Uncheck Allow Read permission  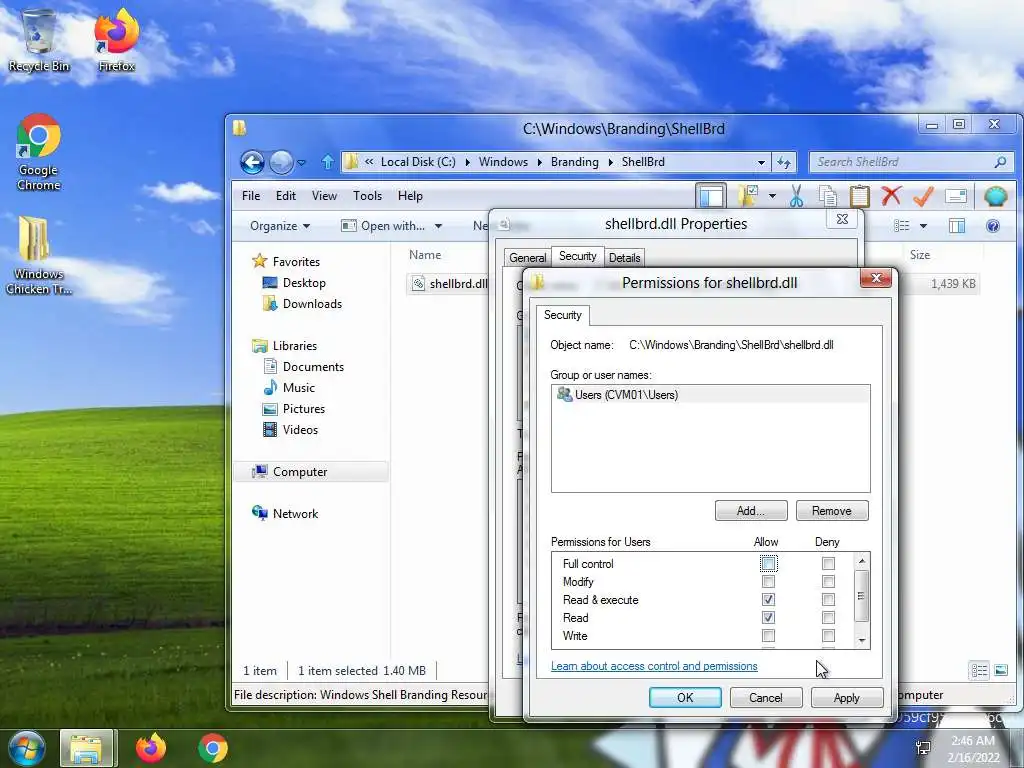tap(768, 617)
